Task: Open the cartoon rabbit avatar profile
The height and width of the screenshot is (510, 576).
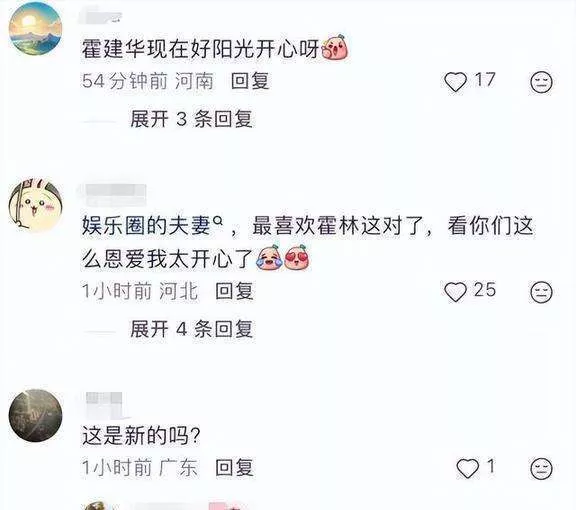Action: click(36, 204)
